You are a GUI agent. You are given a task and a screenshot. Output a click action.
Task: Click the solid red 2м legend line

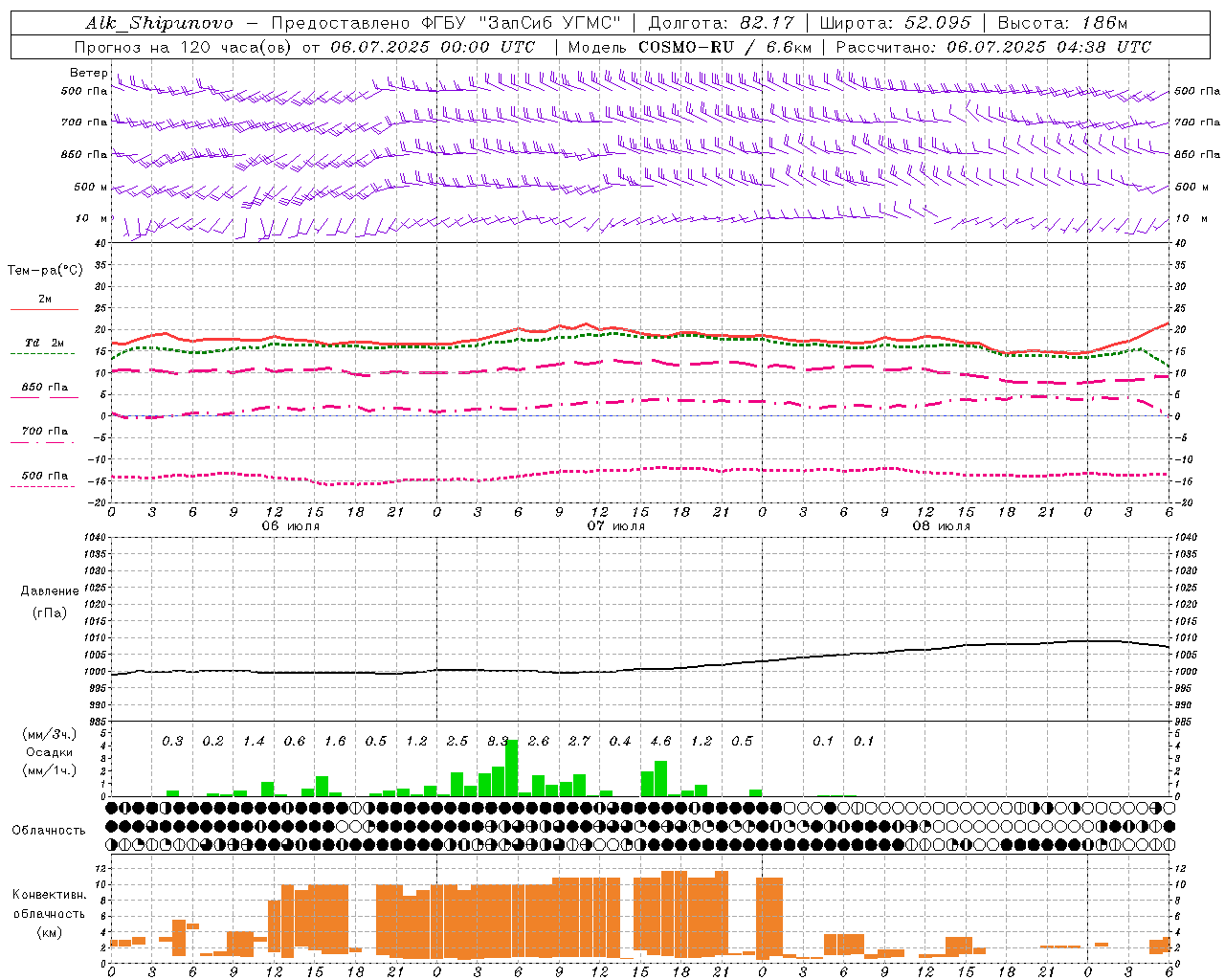point(44,309)
